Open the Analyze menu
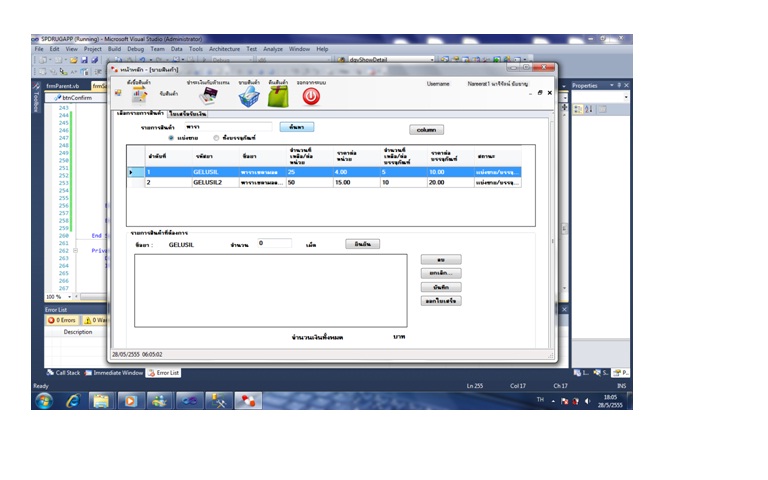 (x=273, y=49)
